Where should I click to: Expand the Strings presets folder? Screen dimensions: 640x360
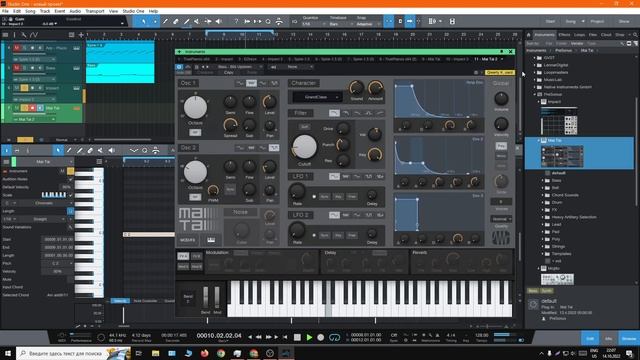tap(543, 246)
